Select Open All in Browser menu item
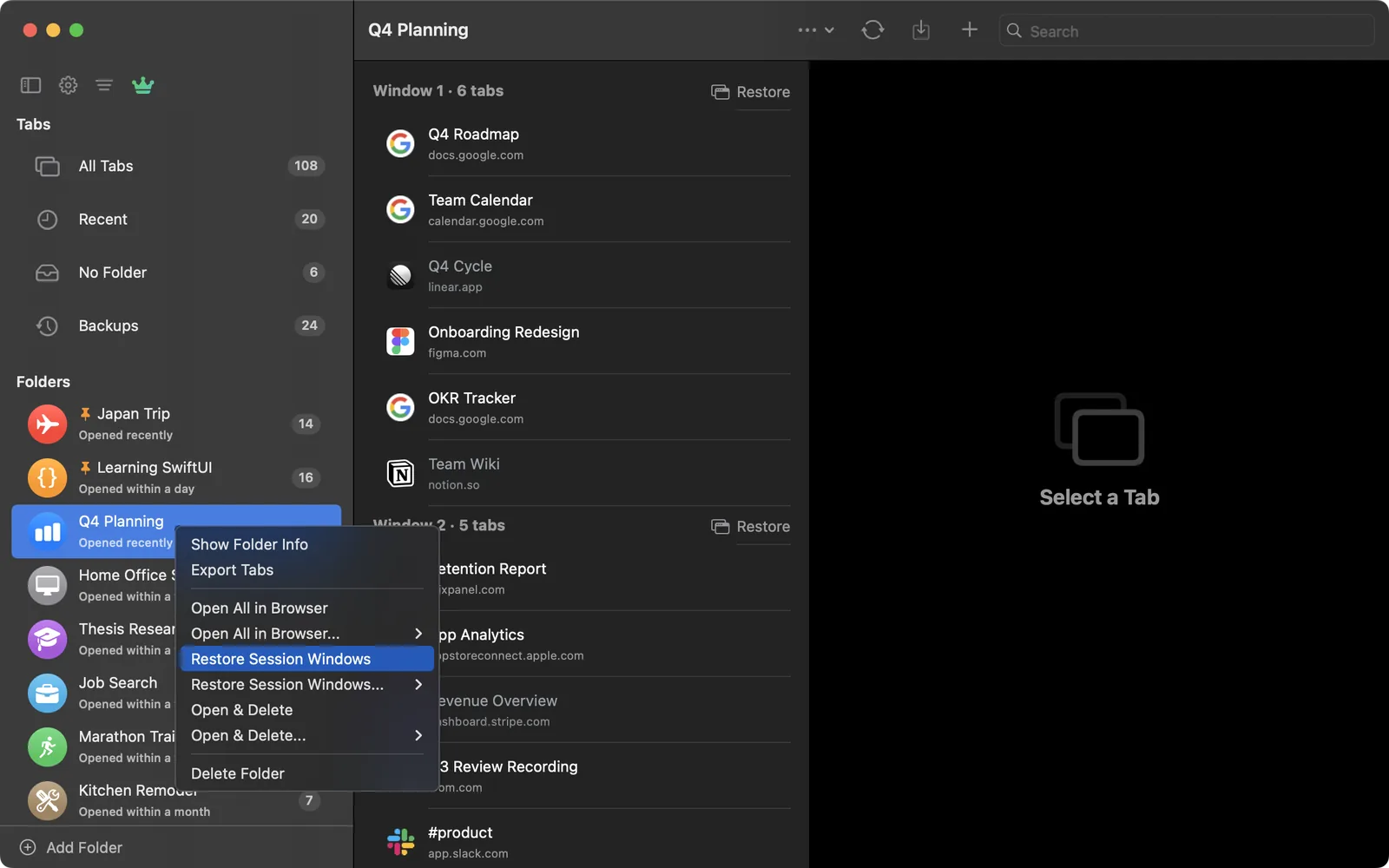Image resolution: width=1389 pixels, height=868 pixels. pos(306,608)
